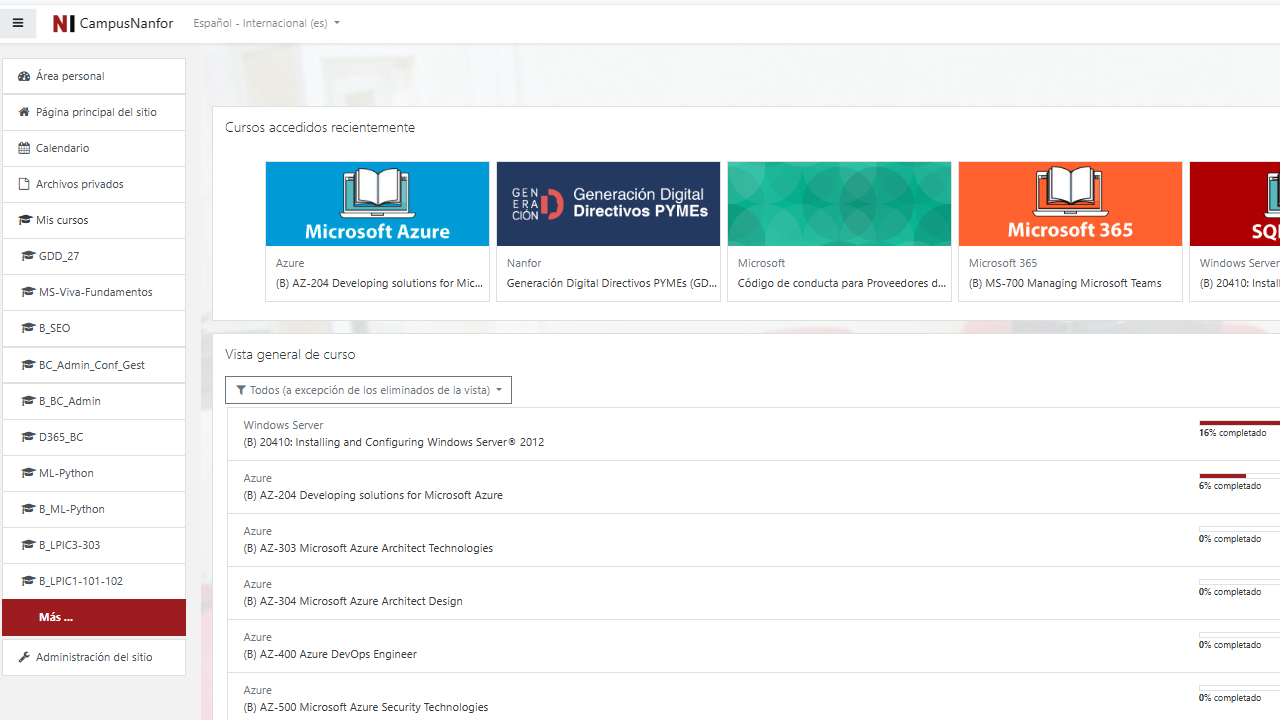Open (B) AZ-400 Azure DevOps Engineer
The width and height of the screenshot is (1280, 720).
pos(330,654)
